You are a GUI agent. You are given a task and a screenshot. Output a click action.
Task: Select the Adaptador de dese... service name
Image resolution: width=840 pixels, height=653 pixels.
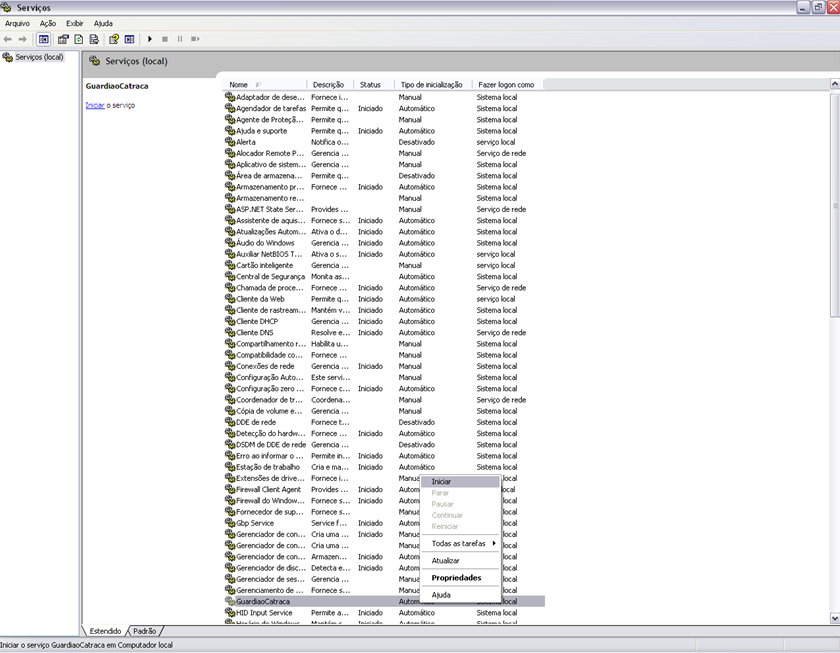pyautogui.click(x=270, y=97)
